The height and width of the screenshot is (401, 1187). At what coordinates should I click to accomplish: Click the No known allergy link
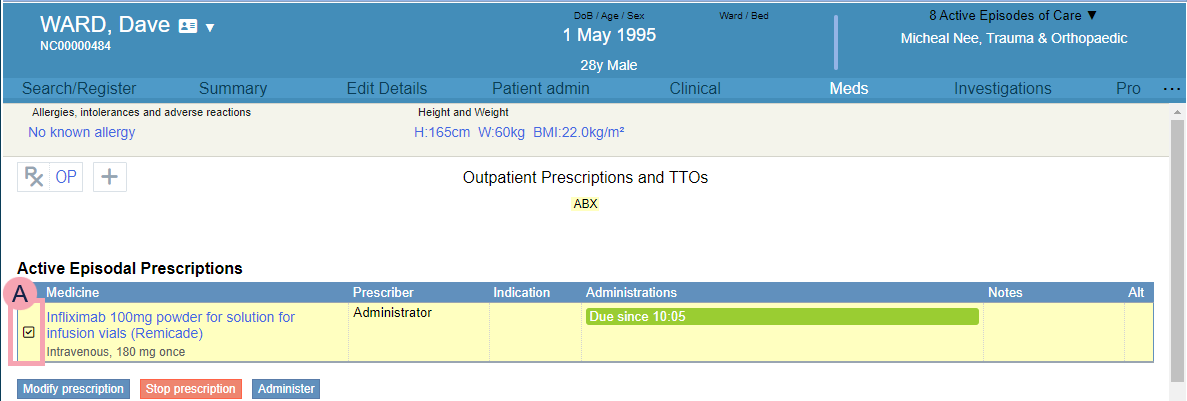(x=81, y=132)
